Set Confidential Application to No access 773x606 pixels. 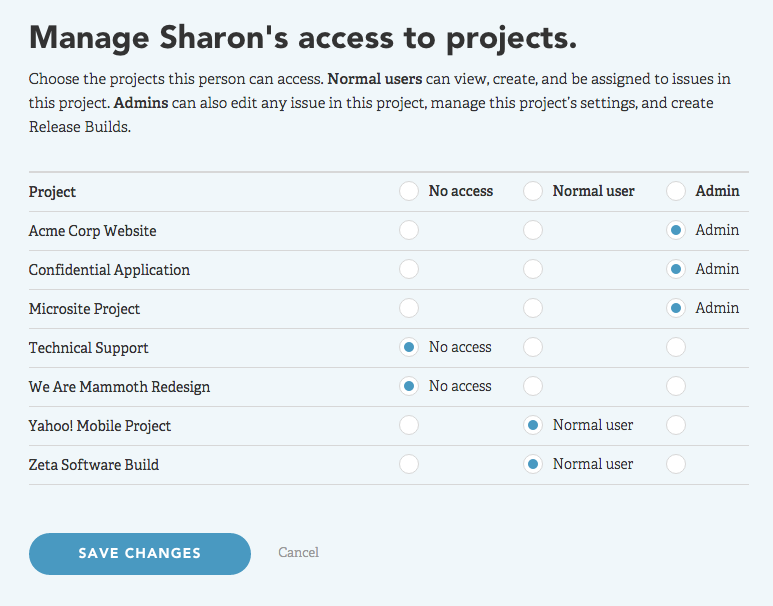(x=408, y=269)
